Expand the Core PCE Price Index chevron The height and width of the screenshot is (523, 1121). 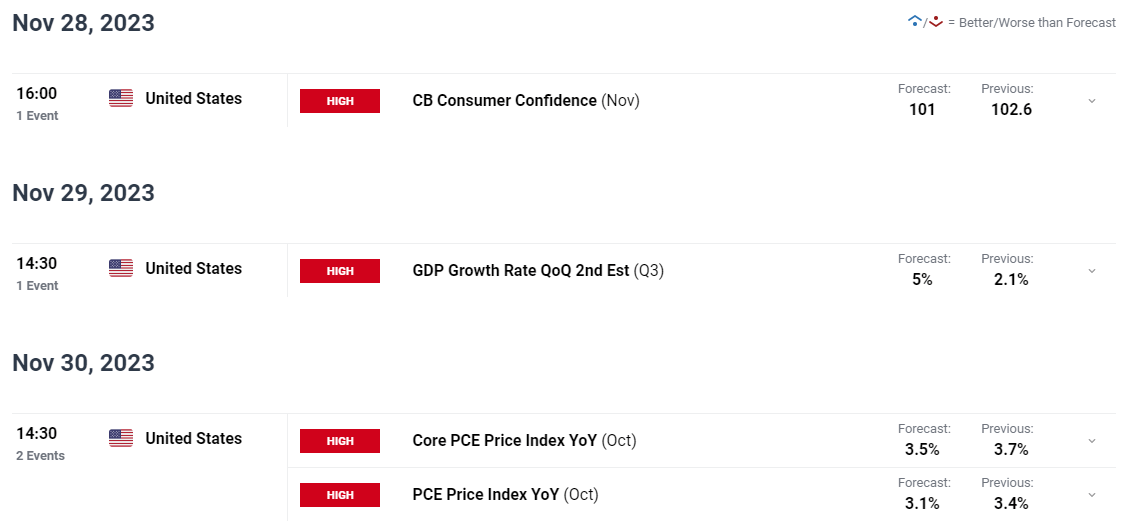(1092, 441)
